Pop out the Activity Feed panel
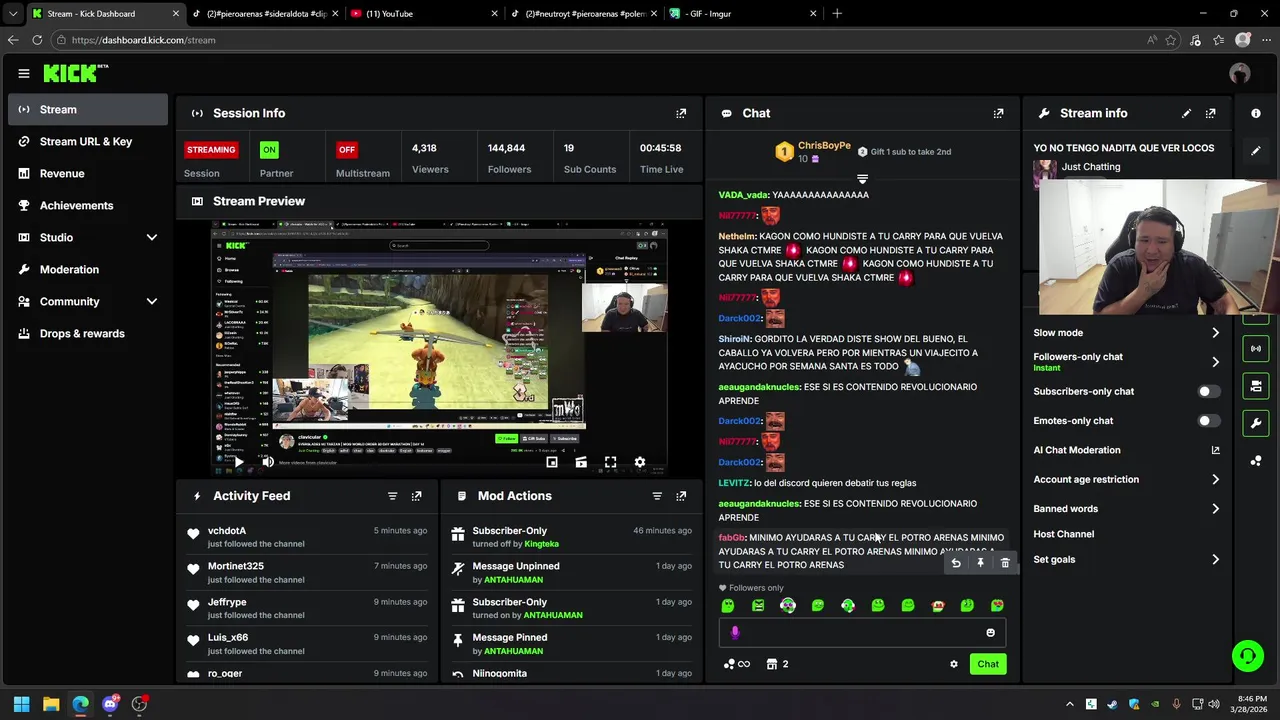This screenshot has width=1280, height=720. 416,496
